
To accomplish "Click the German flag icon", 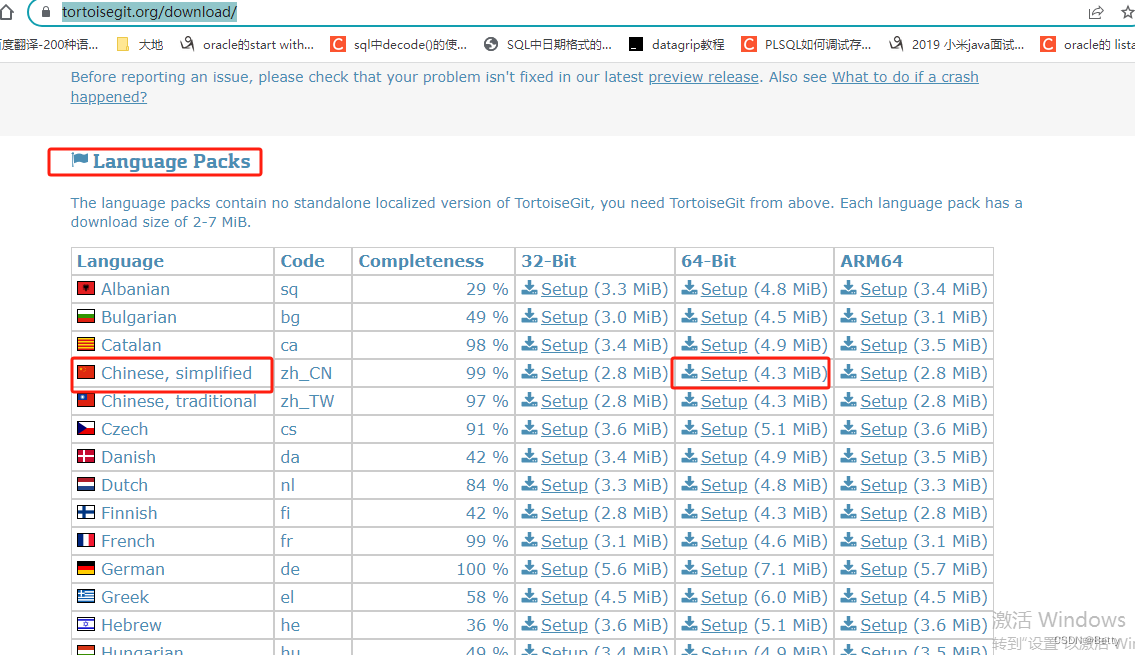I will (86, 568).
